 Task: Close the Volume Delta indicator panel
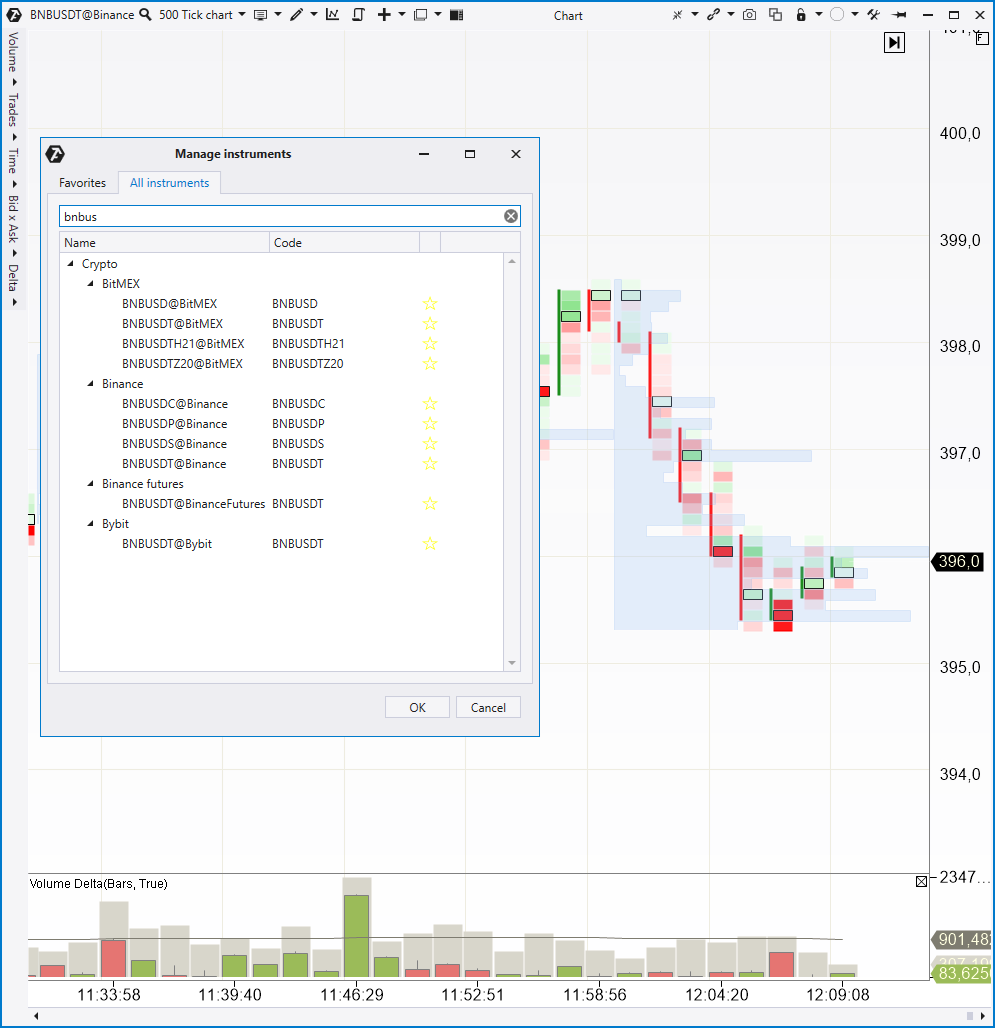(x=921, y=882)
